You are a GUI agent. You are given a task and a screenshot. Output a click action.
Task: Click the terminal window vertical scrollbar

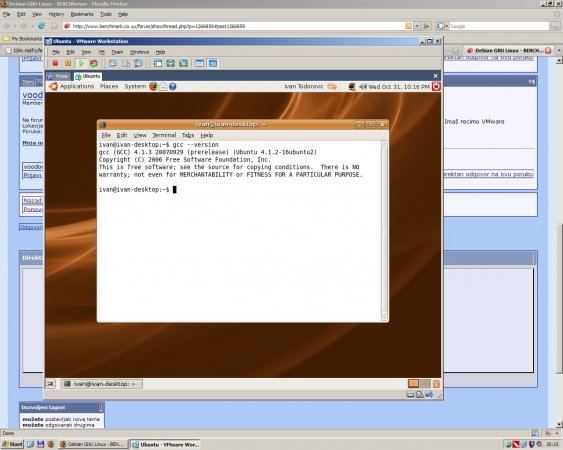(384, 230)
